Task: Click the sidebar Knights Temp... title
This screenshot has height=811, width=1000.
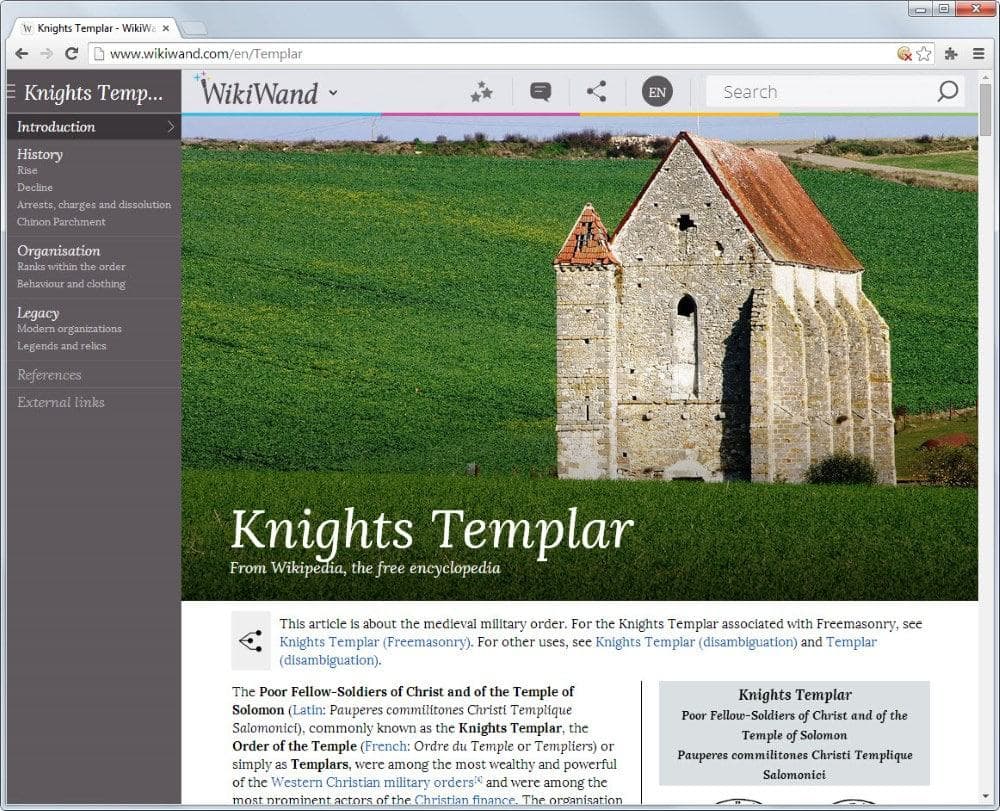Action: pyautogui.click(x=93, y=93)
